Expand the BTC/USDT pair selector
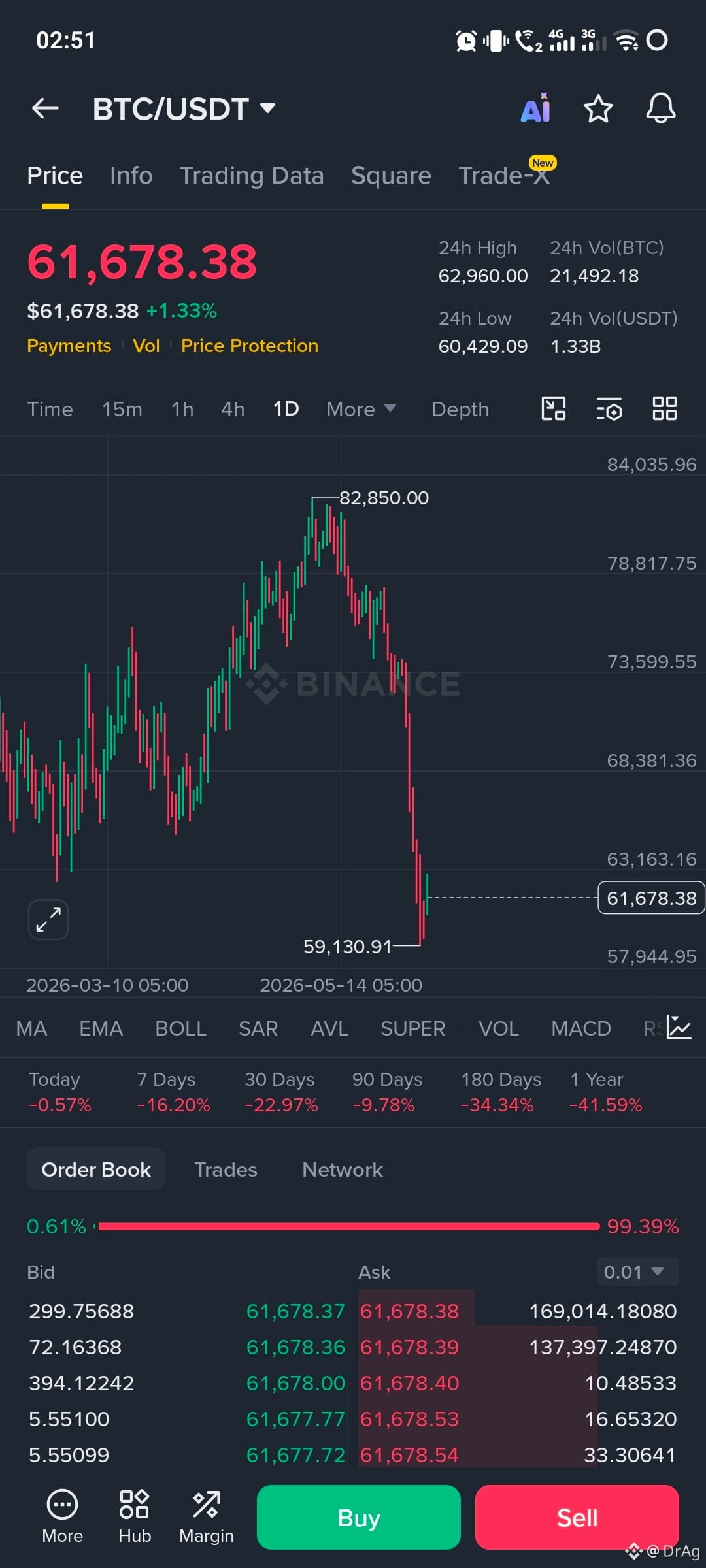Screen dimensions: 706x1568 (x=184, y=108)
